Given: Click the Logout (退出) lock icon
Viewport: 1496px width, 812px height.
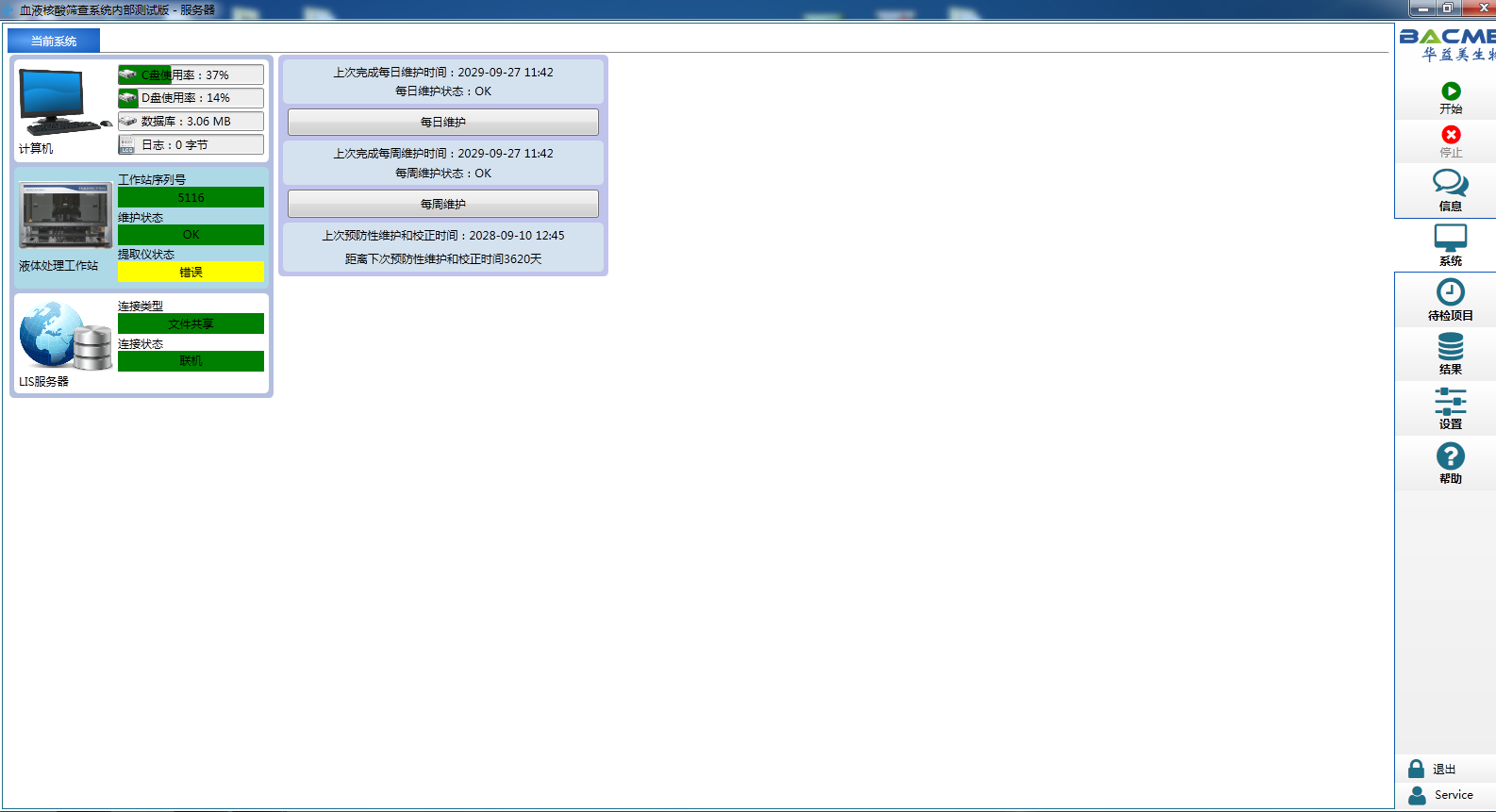Looking at the screenshot, I should (x=1416, y=769).
